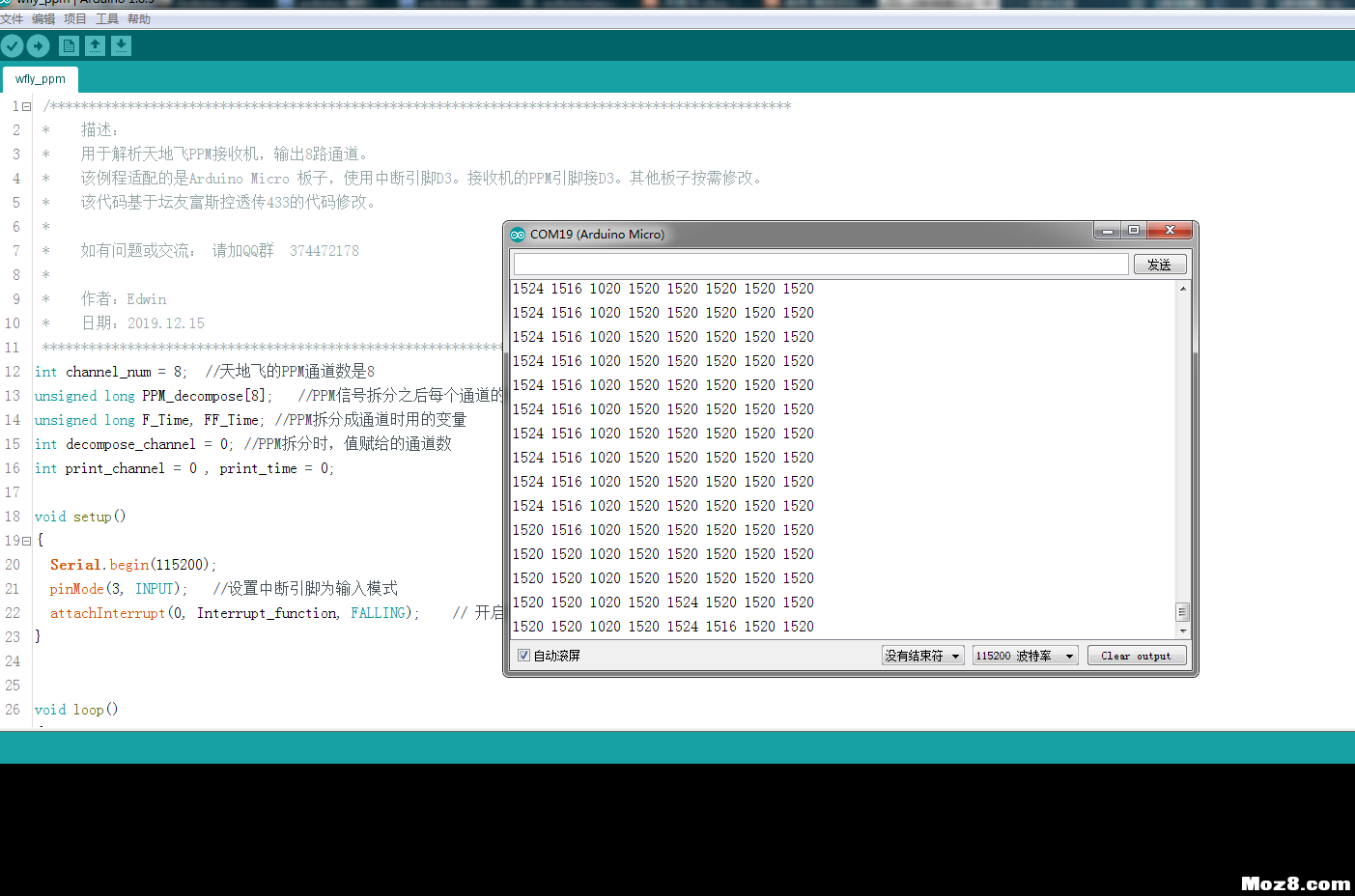Open the 帮助 menu
The height and width of the screenshot is (896, 1355).
pyautogui.click(x=139, y=19)
